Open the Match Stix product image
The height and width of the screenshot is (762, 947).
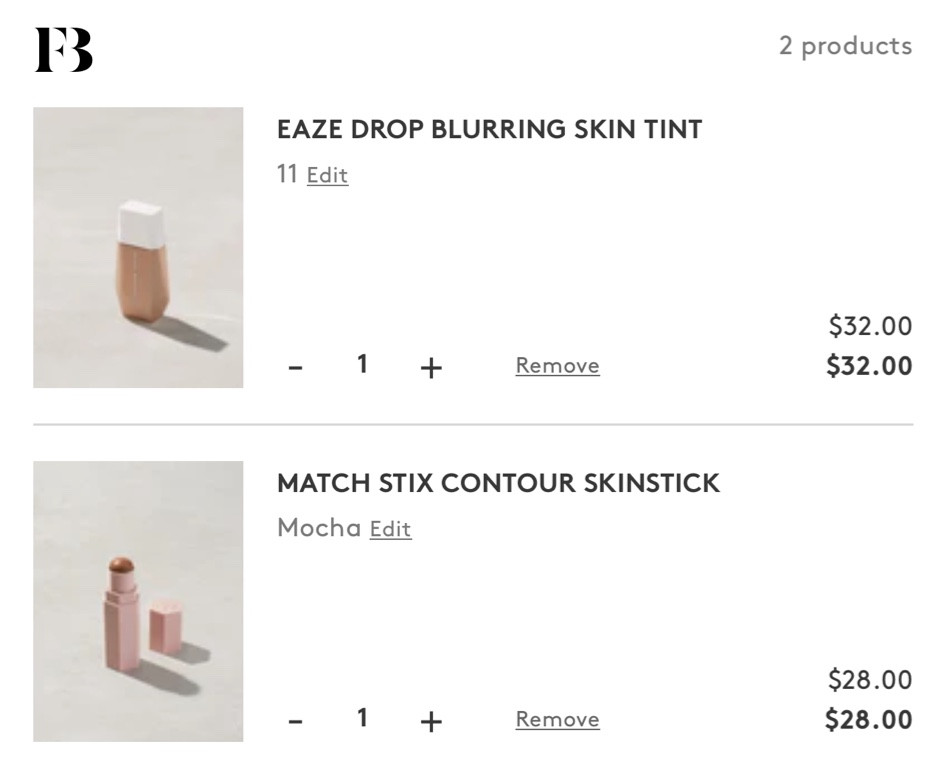coord(137,601)
